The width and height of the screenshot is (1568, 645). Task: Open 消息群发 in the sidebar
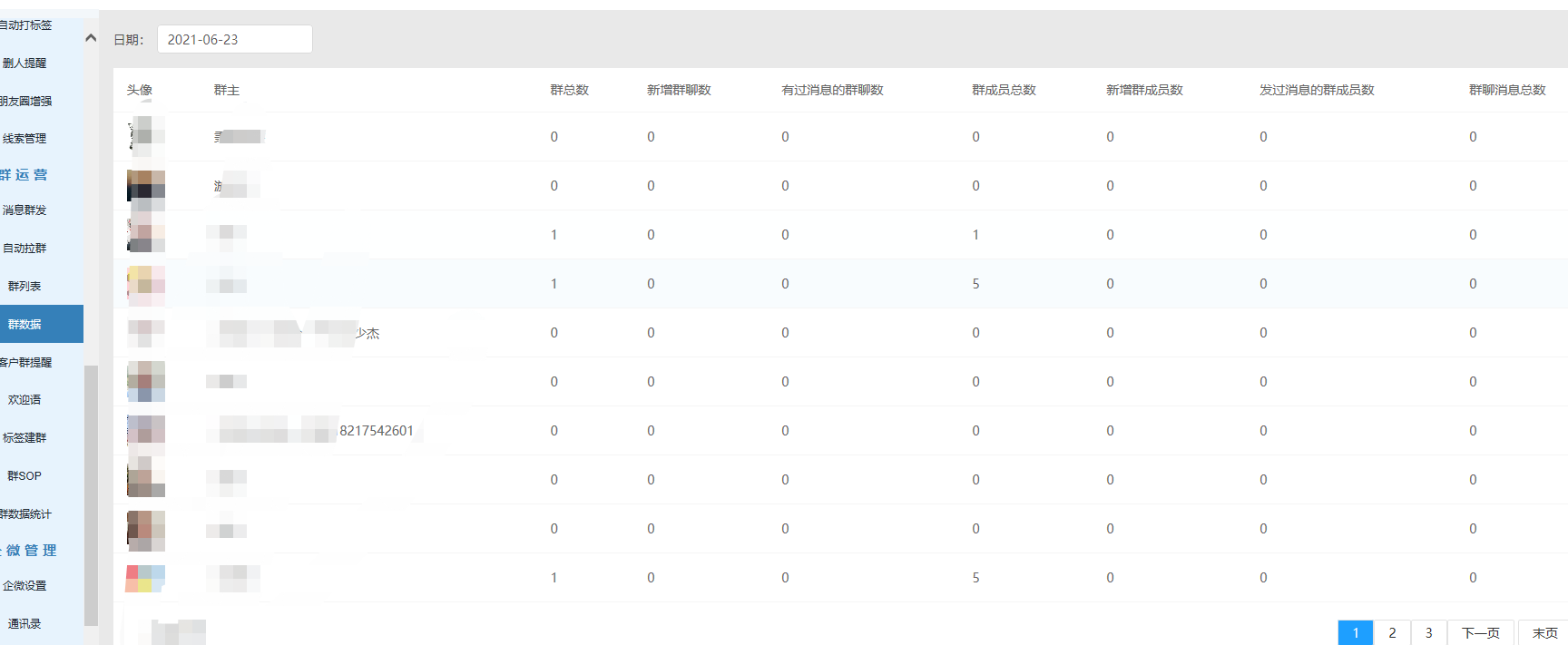coord(24,210)
